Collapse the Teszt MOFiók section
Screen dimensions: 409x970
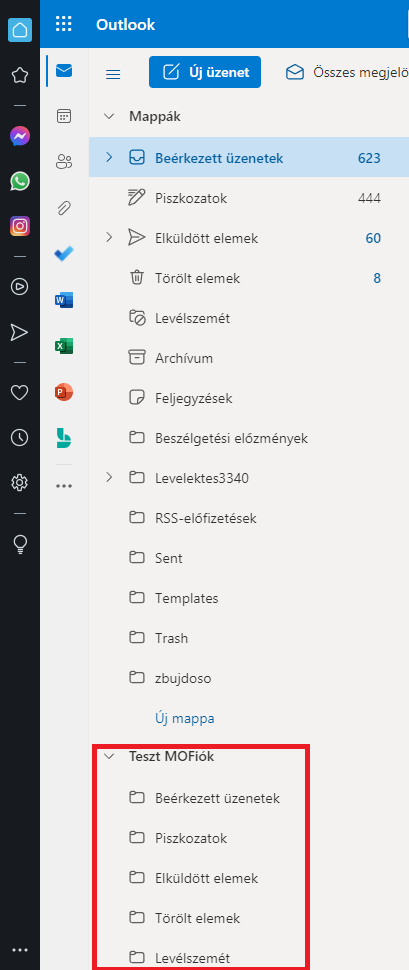(x=110, y=755)
